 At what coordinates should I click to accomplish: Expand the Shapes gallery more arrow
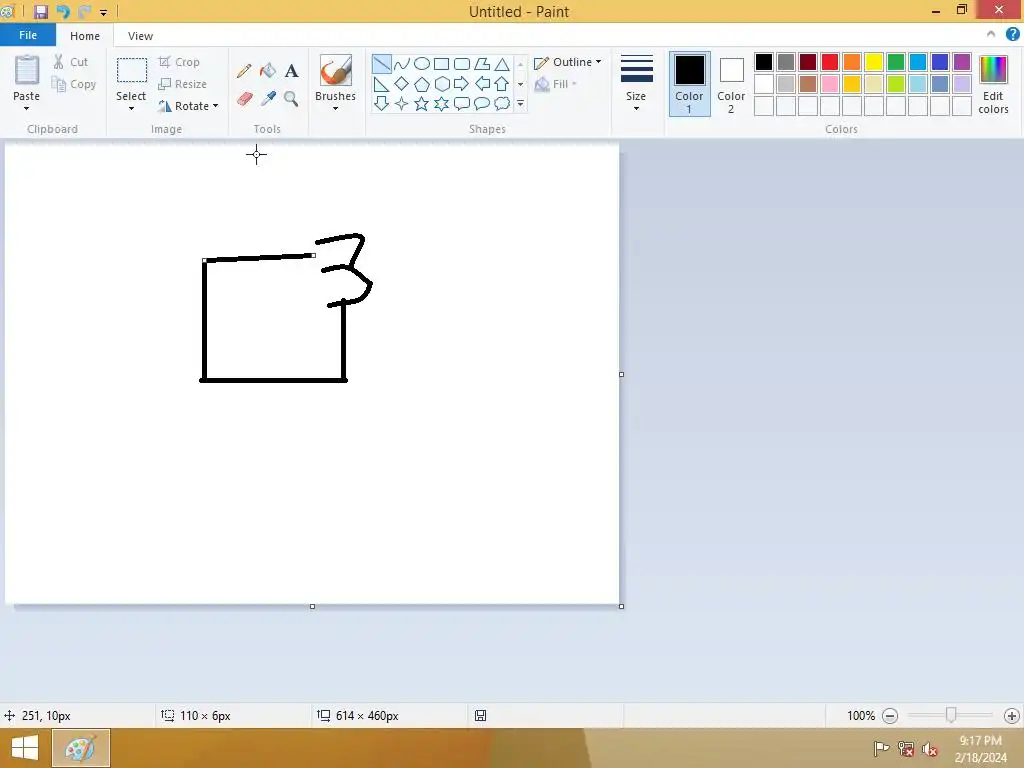(520, 103)
